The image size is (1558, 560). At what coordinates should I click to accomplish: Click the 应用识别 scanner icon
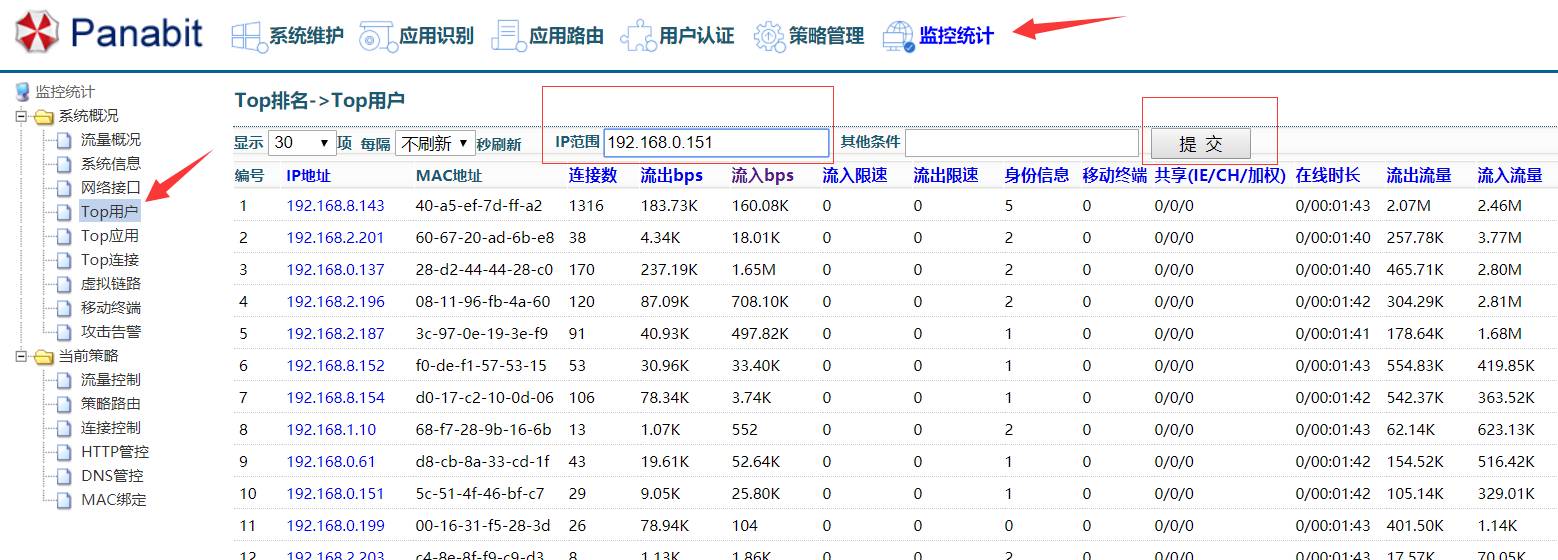(x=377, y=37)
